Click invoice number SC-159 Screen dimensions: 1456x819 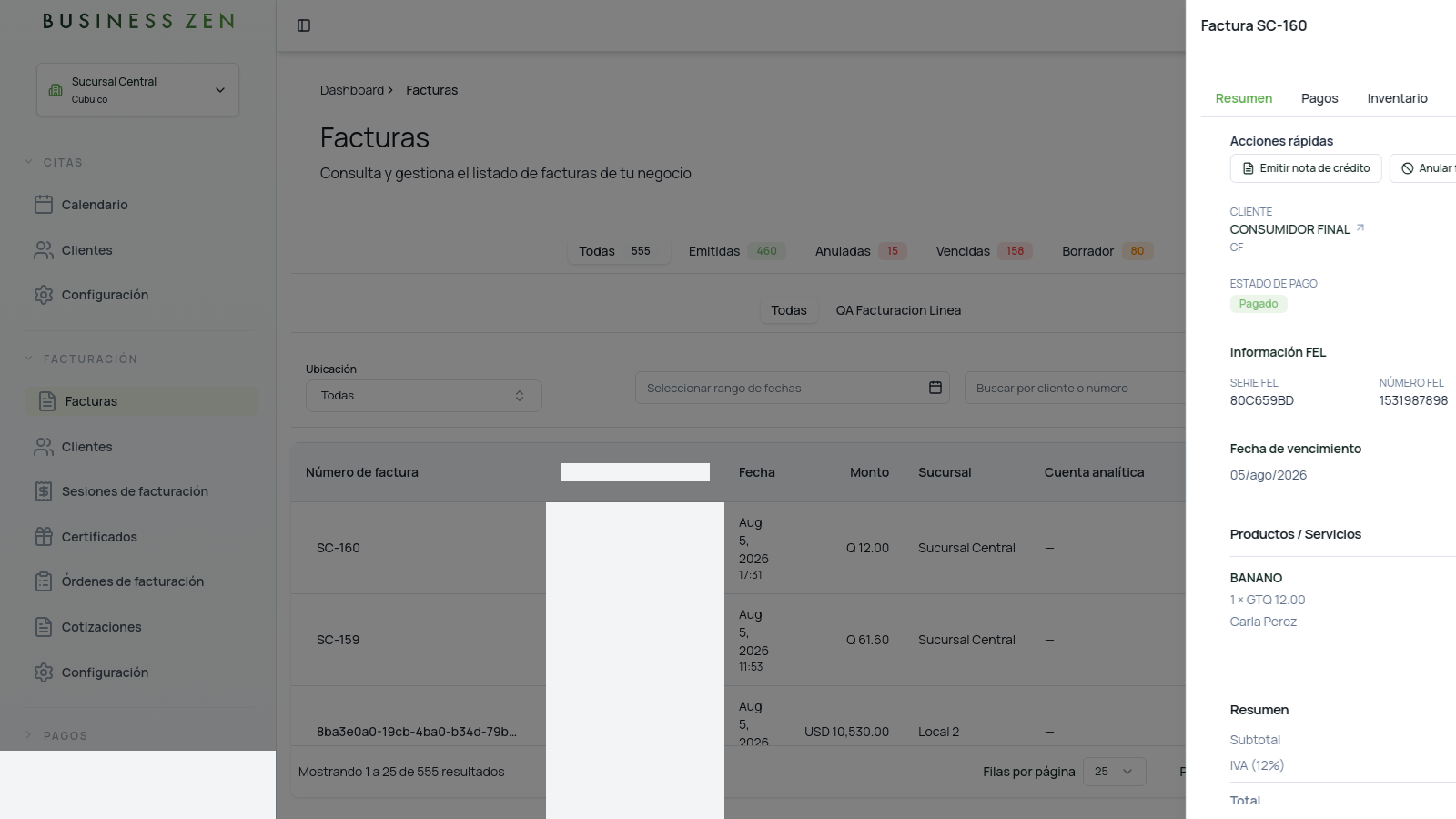(x=339, y=640)
